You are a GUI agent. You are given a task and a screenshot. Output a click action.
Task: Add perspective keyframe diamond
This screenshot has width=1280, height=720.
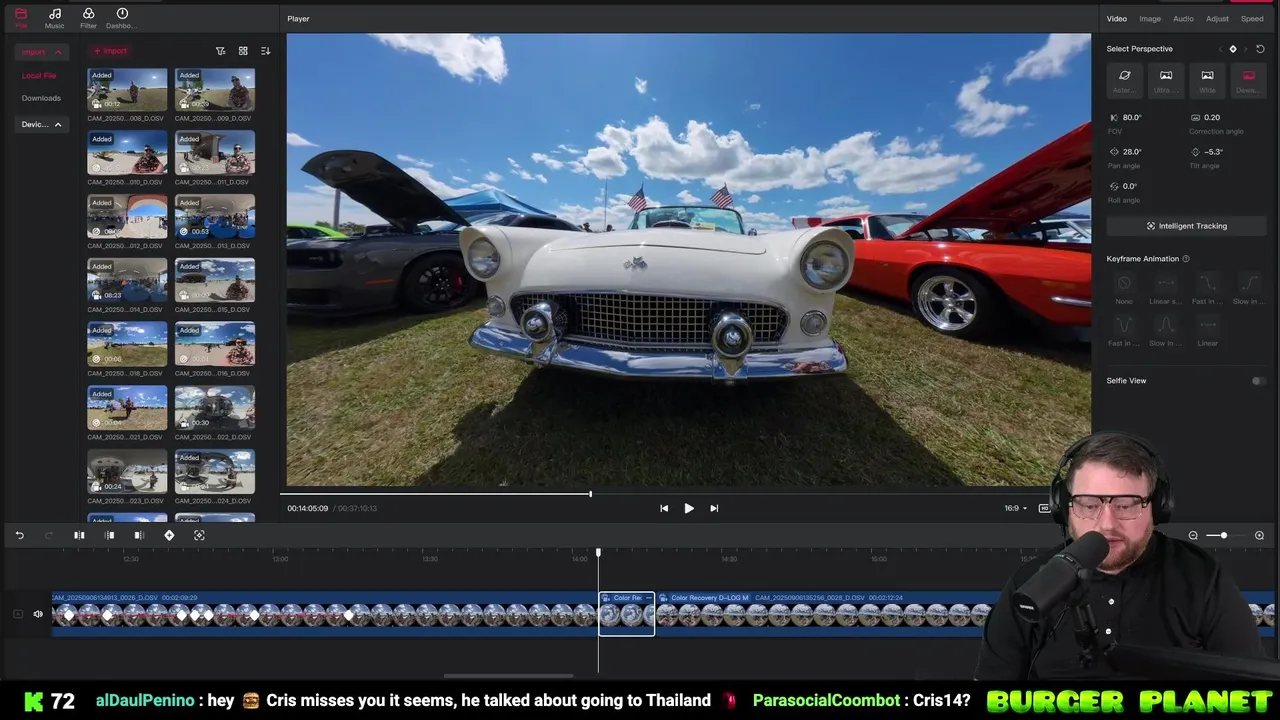[1233, 49]
